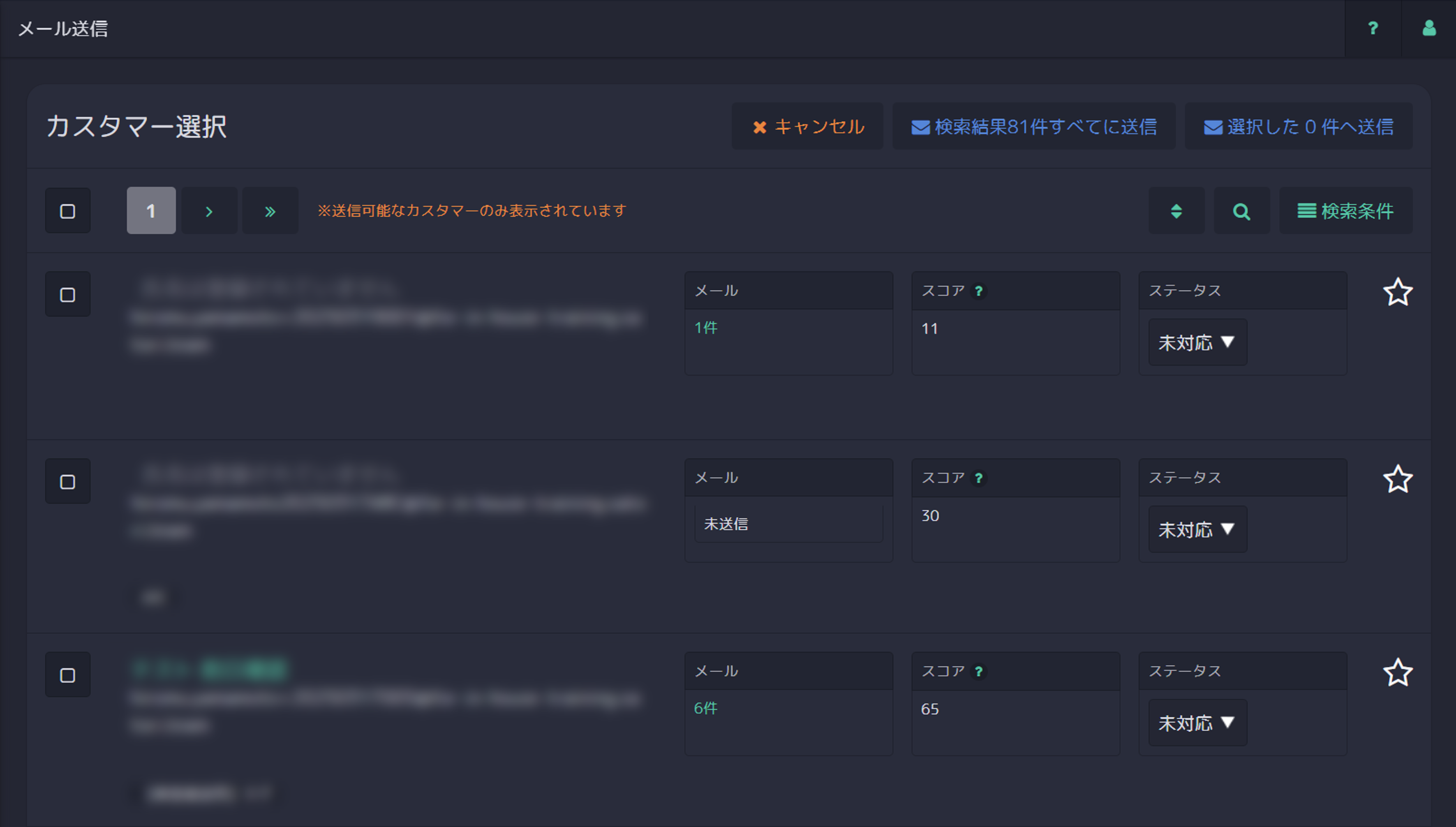The width and height of the screenshot is (1456, 827).
Task: Open the 検索条件 search conditions panel
Action: 1345,211
